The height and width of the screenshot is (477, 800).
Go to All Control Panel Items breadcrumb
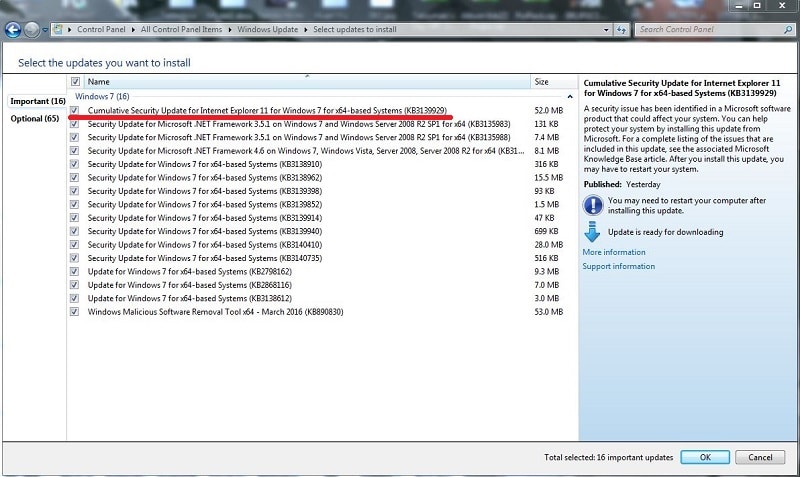click(x=181, y=30)
